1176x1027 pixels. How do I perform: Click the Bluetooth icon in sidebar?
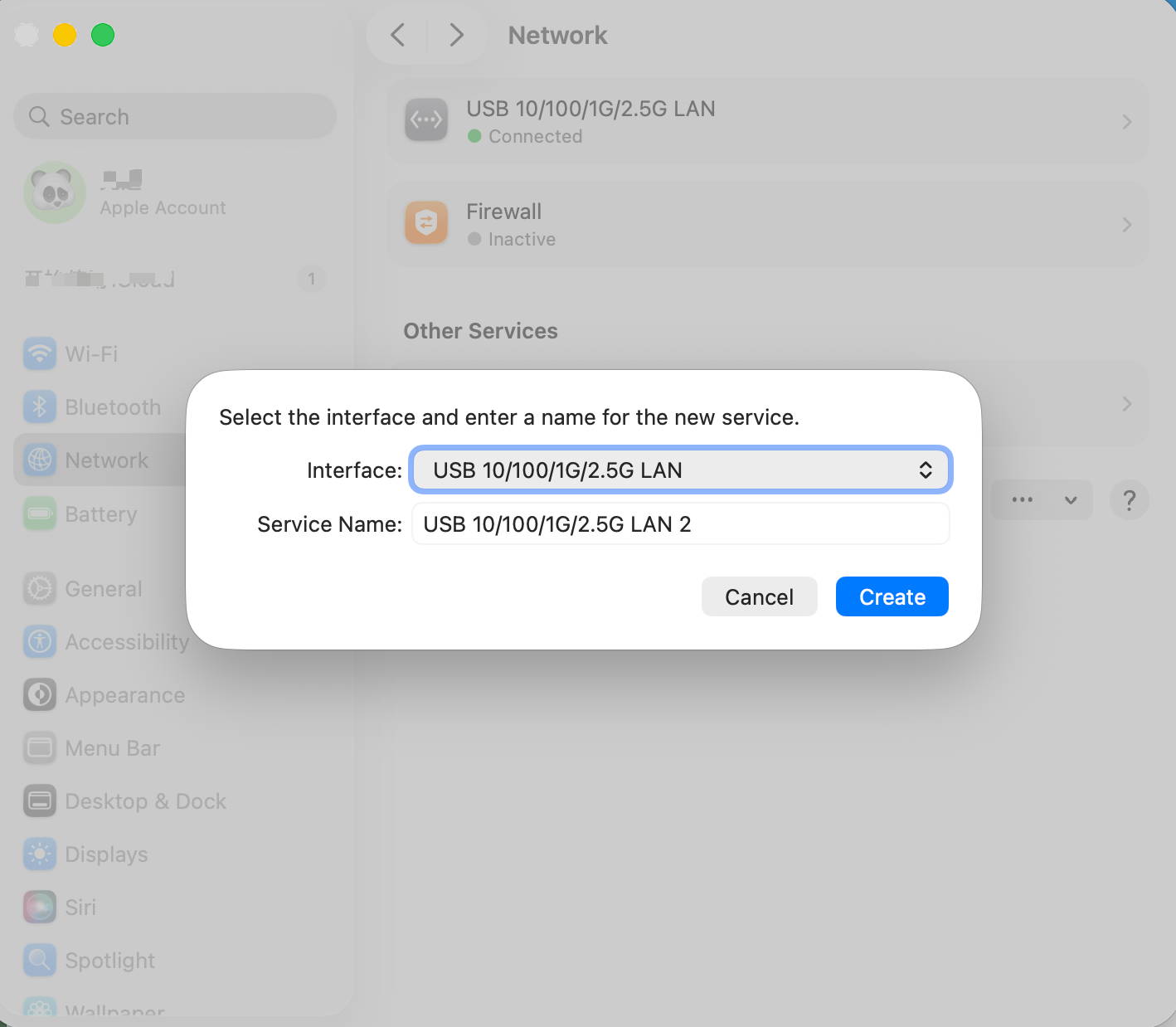(40, 407)
